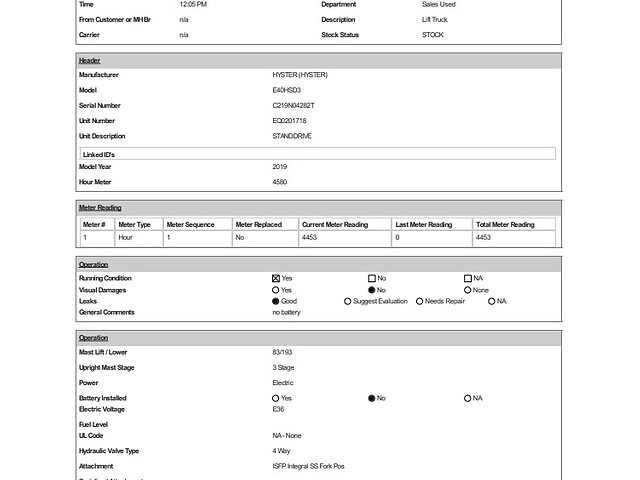Select NA for Battery Installed

pyautogui.click(x=468, y=398)
